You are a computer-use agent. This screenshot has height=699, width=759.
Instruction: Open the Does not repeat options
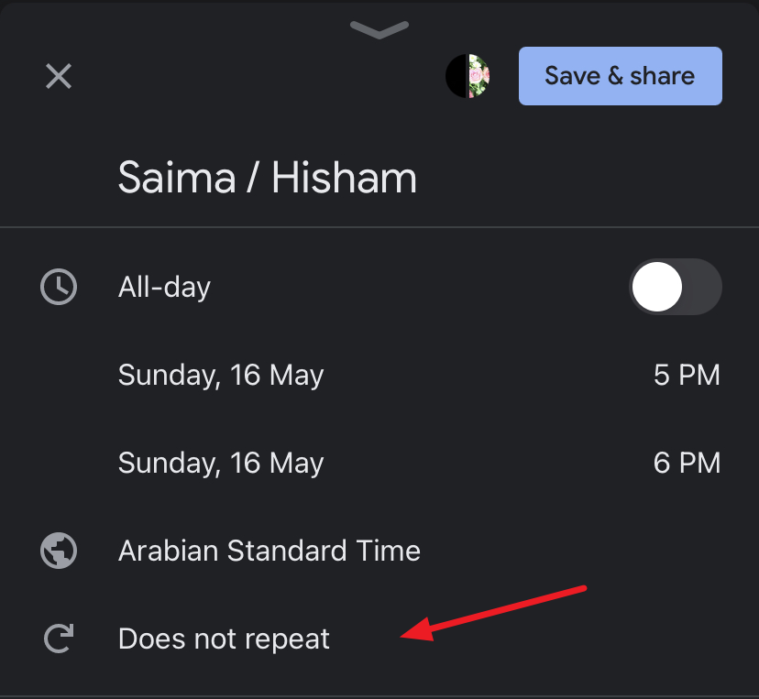tap(224, 639)
